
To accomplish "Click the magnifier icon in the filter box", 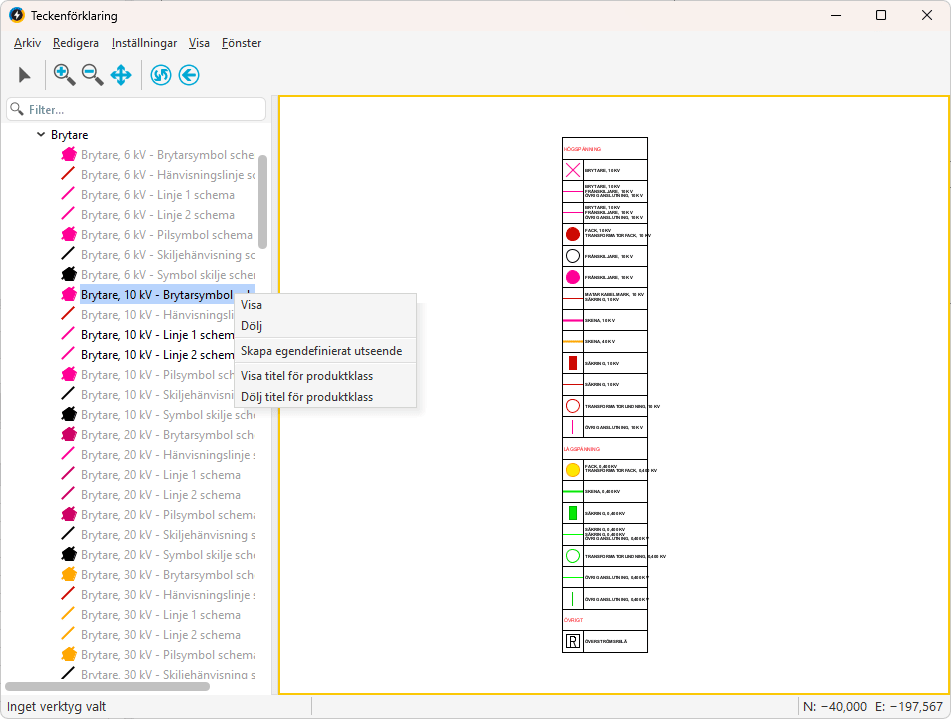I will [x=17, y=109].
